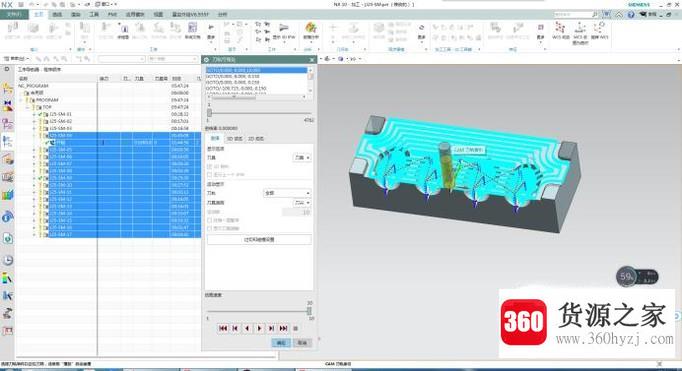The image size is (682, 371).
Task: Click the animation speed slider handle
Action: [x=309, y=311]
